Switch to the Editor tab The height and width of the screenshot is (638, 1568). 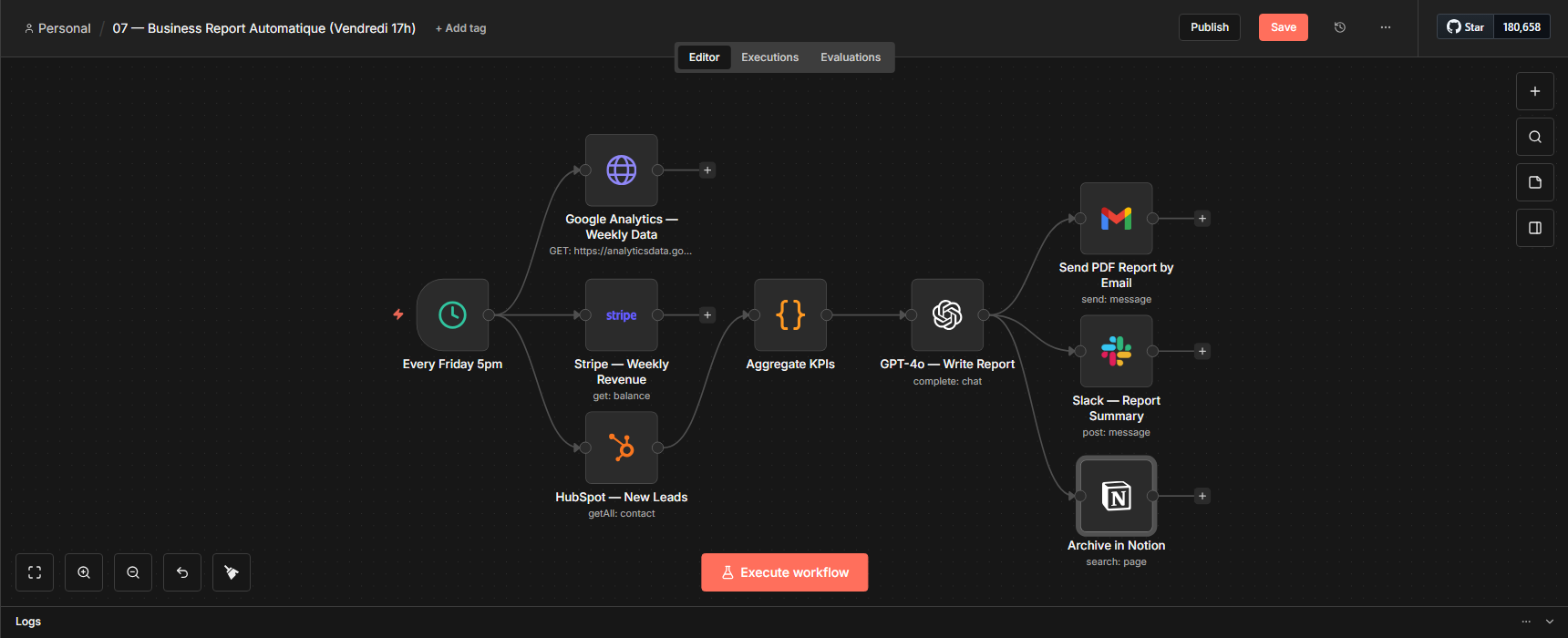pos(704,57)
